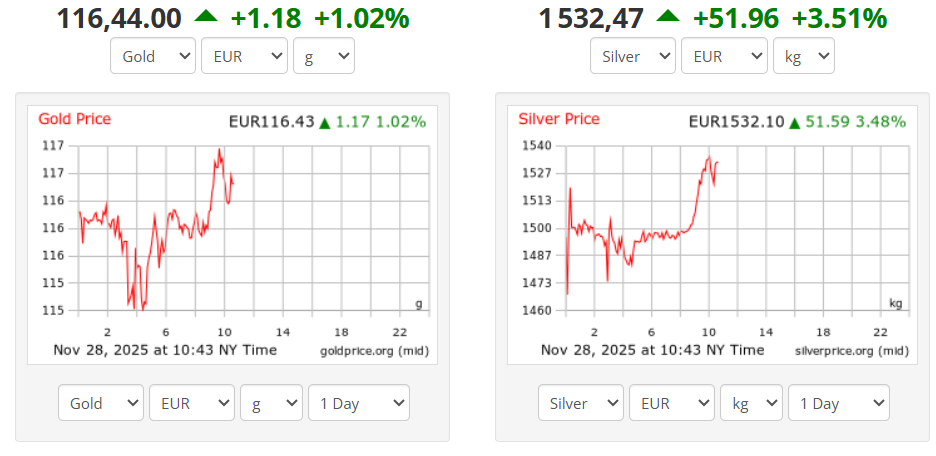Click the small green triangle in Gold Price chart header
936x456 pixels.
pos(324,123)
